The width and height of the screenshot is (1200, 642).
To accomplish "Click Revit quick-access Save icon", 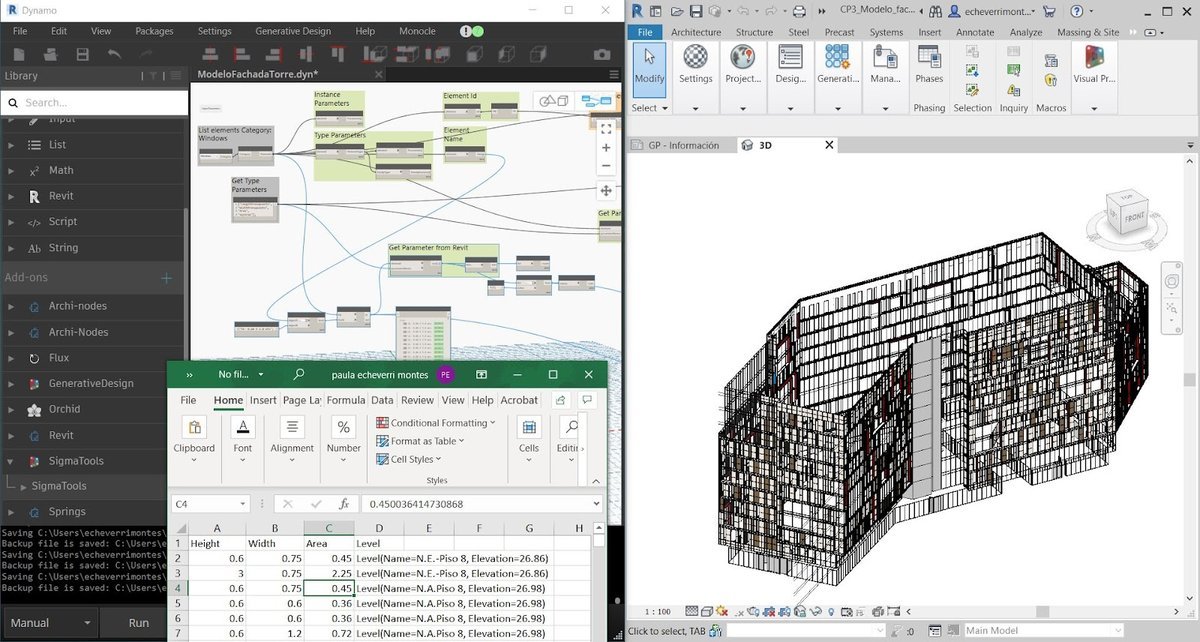I will (694, 11).
